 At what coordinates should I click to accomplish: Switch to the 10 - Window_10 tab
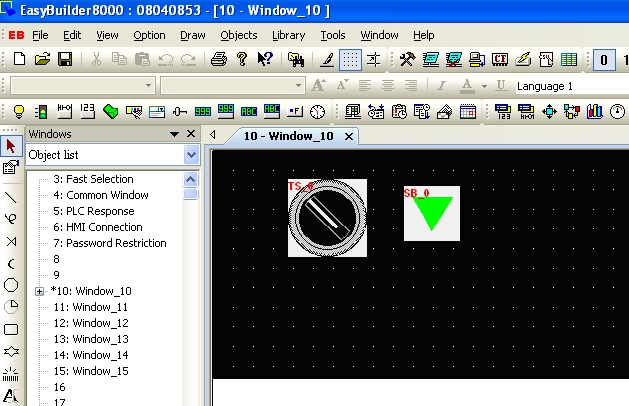[x=288, y=136]
